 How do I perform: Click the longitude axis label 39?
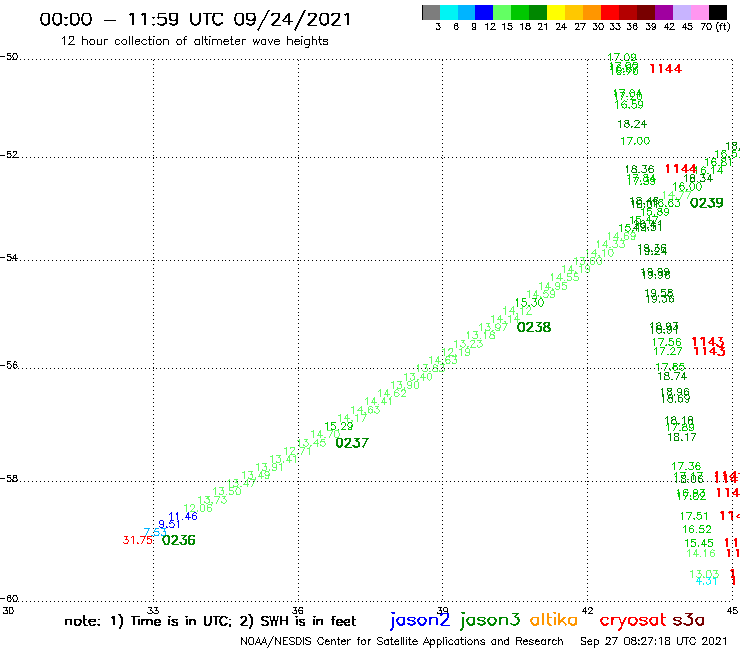pos(442,610)
